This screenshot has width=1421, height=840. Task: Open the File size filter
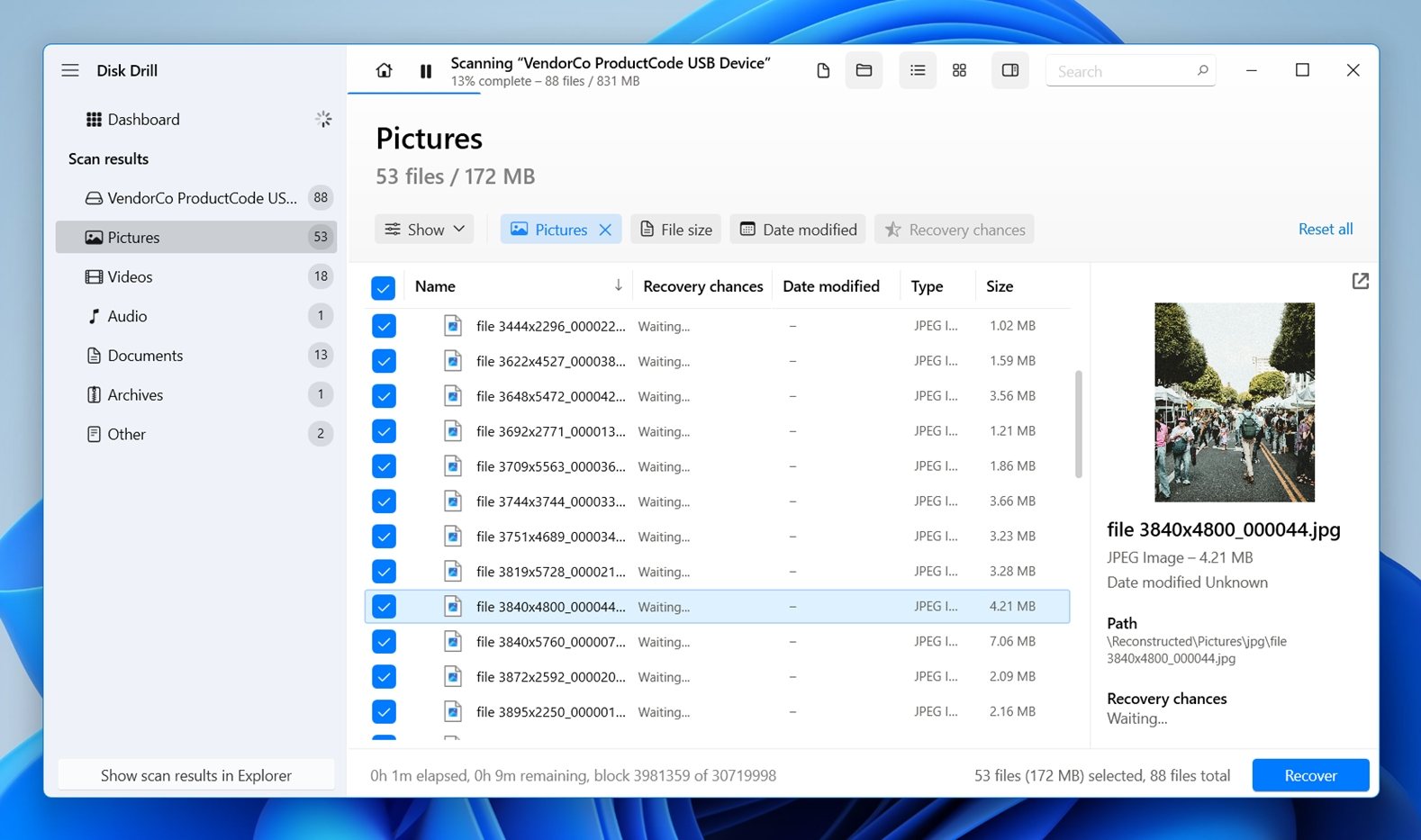click(x=676, y=230)
